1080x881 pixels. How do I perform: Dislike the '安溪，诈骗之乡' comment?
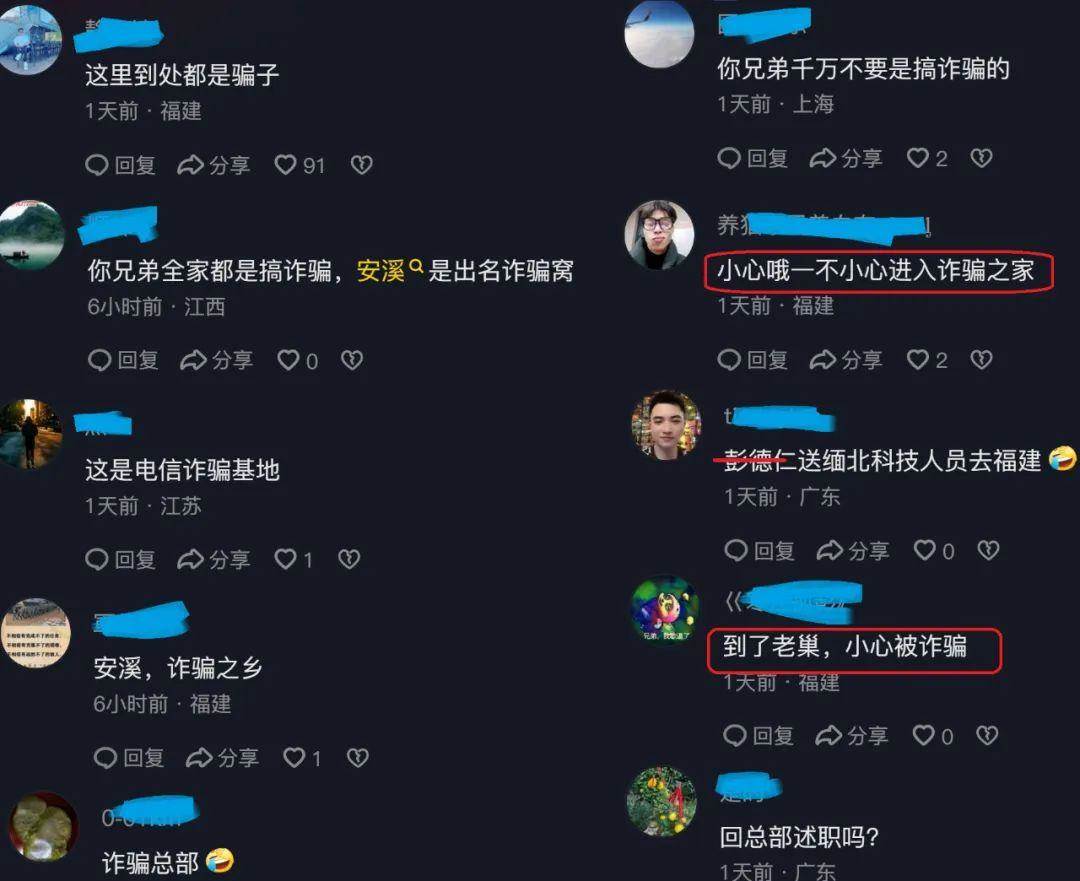point(357,758)
